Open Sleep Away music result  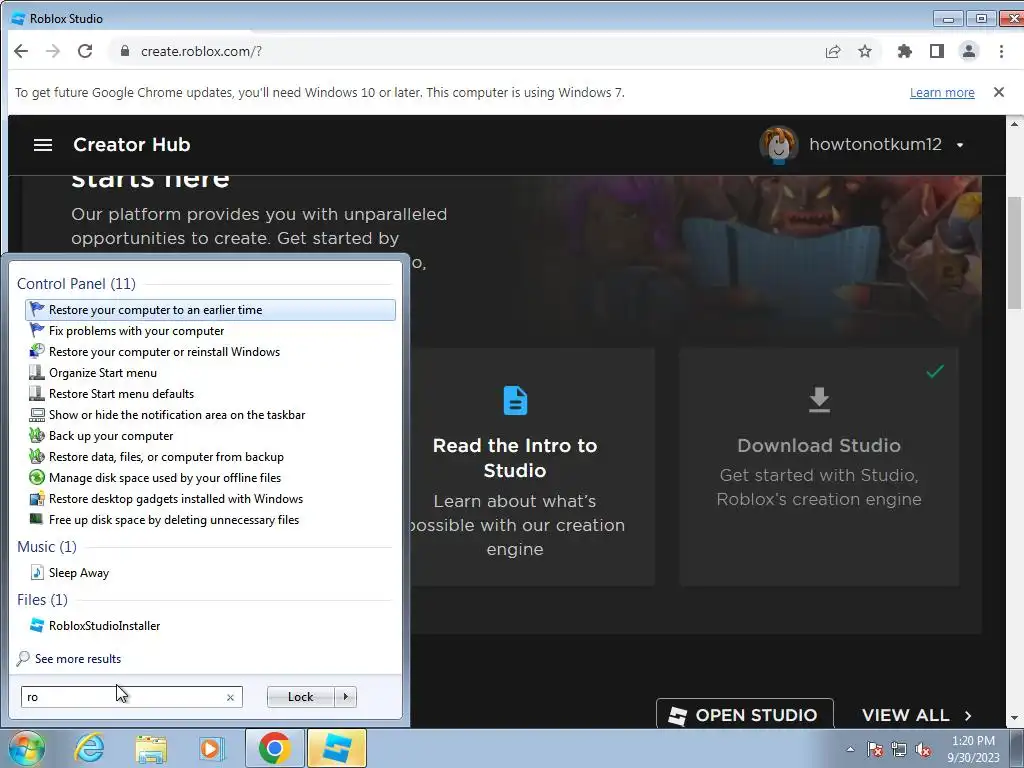tap(210, 573)
